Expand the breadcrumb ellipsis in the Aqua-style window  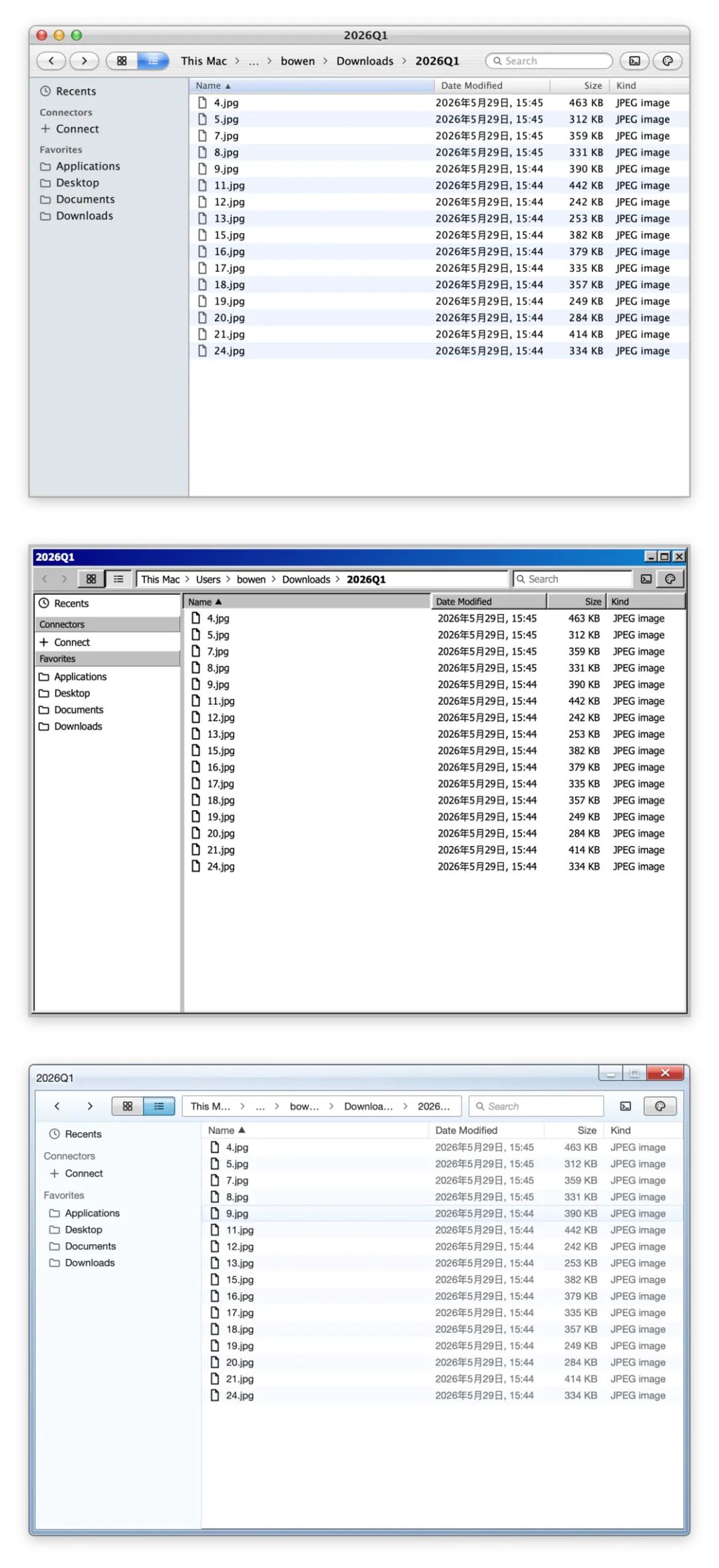pyautogui.click(x=254, y=61)
